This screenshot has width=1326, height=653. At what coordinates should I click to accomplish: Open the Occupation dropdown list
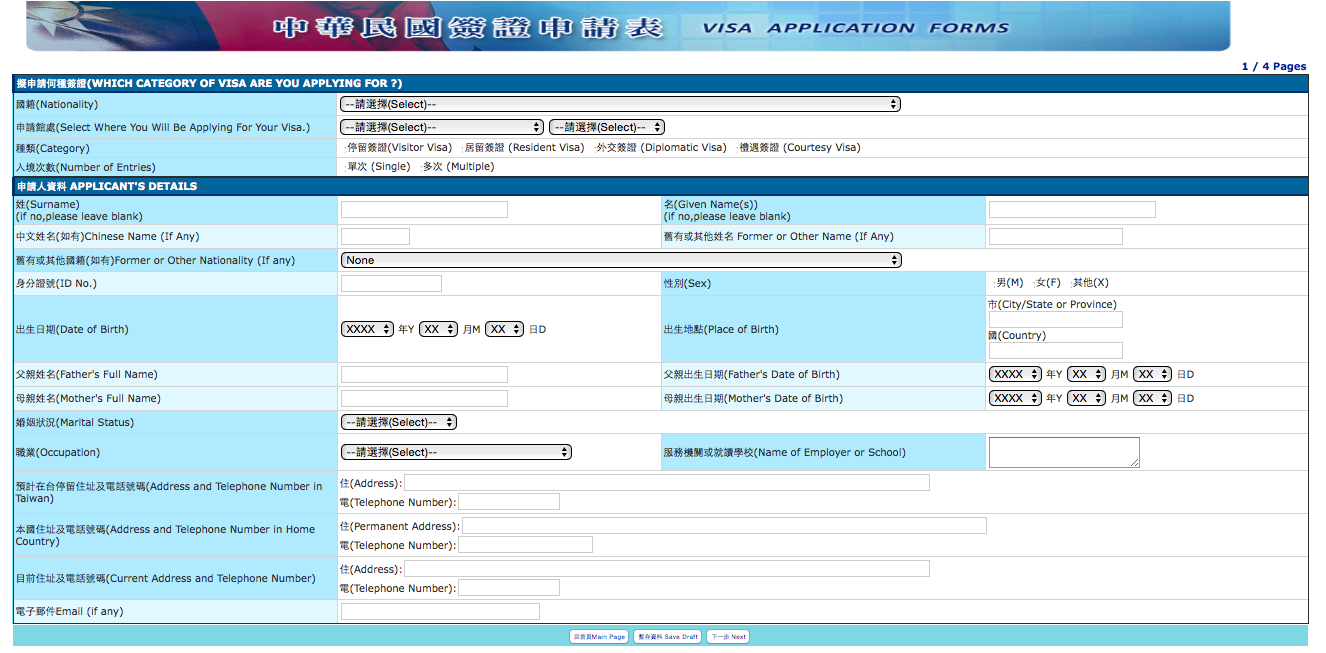click(x=455, y=452)
